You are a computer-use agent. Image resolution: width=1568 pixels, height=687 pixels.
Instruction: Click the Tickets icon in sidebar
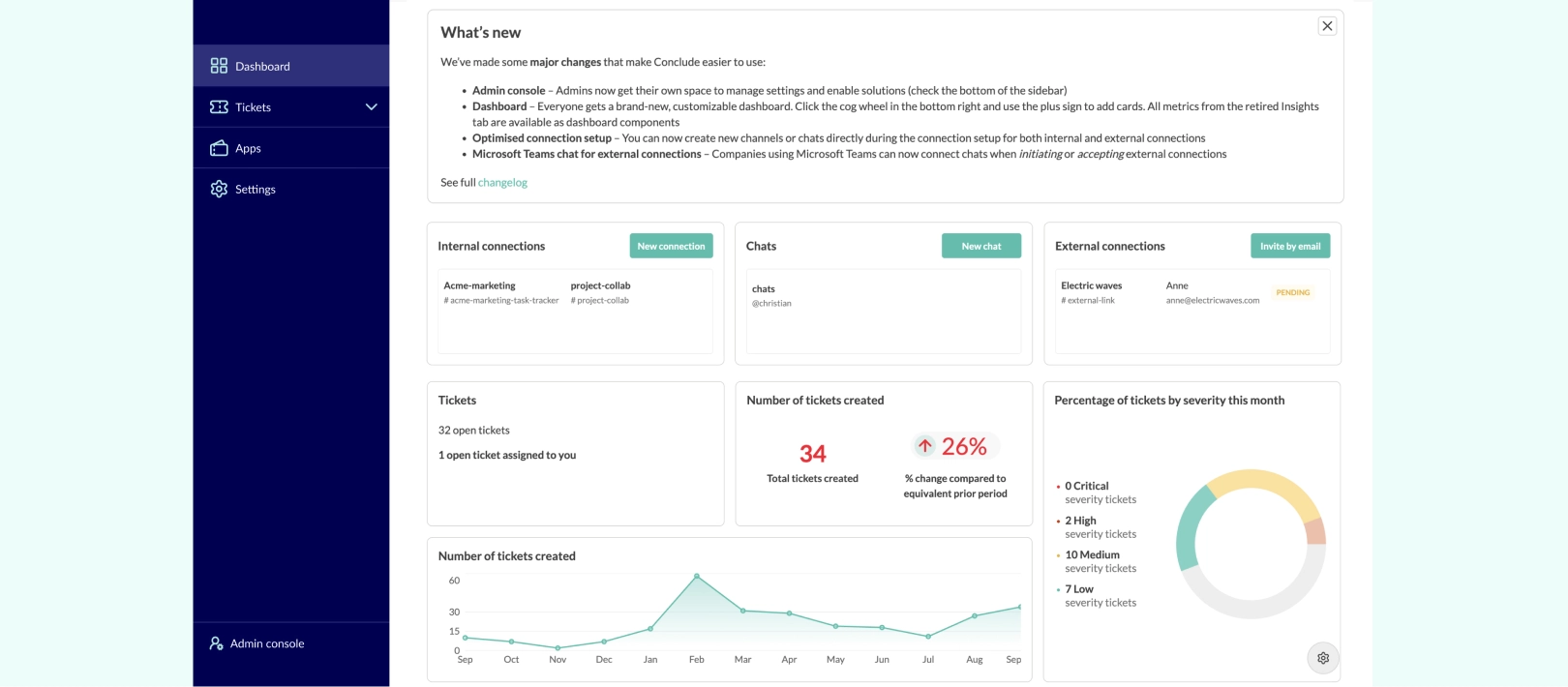219,107
